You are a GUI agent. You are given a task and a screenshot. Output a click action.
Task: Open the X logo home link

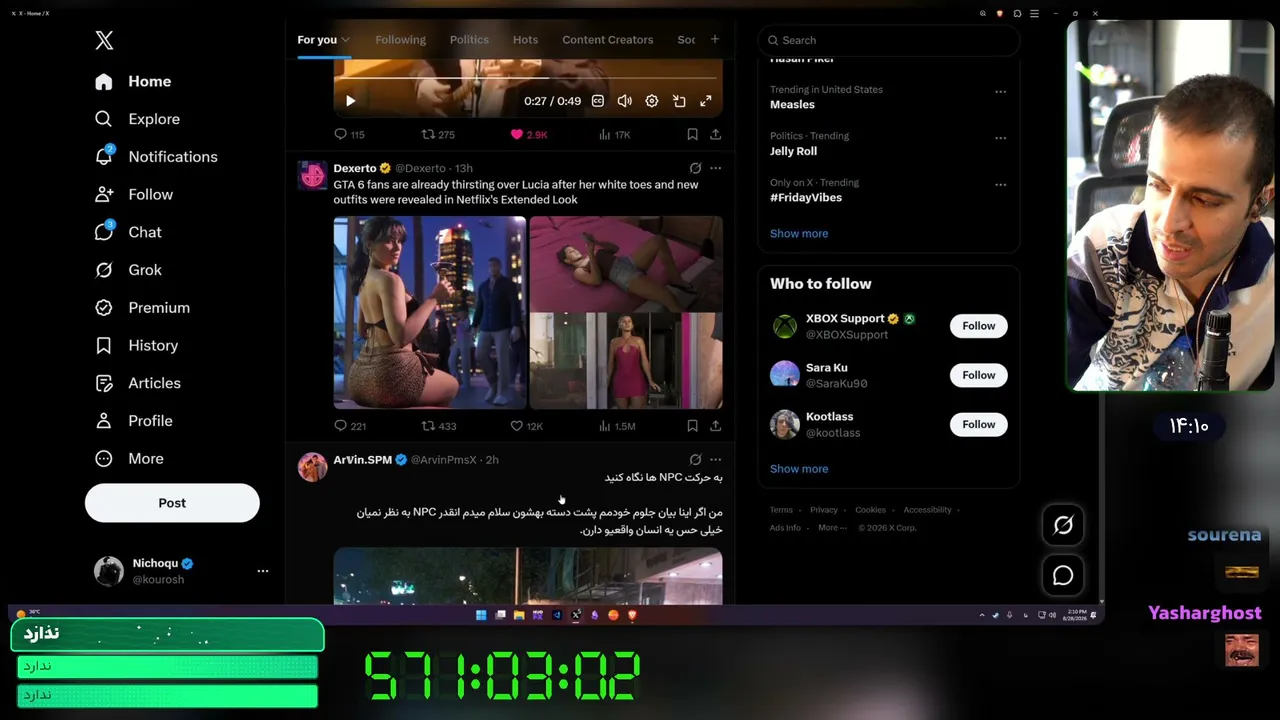(x=104, y=40)
